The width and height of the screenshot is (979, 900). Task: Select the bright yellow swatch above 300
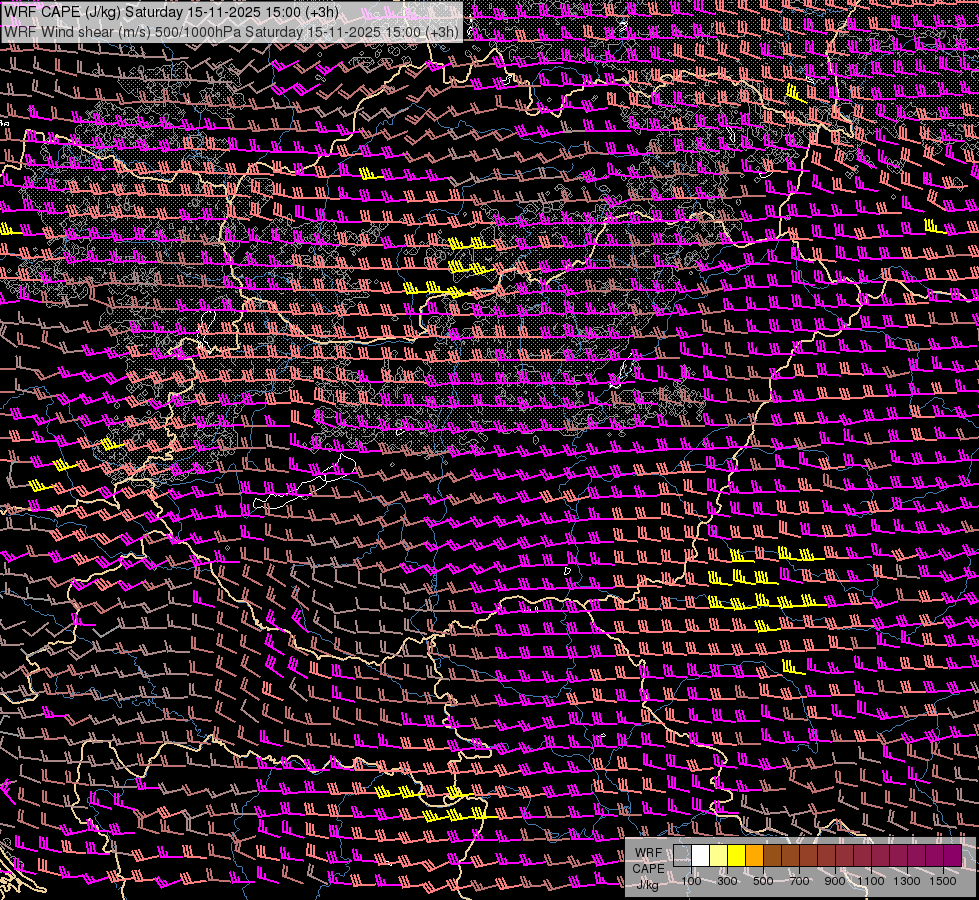(x=737, y=855)
